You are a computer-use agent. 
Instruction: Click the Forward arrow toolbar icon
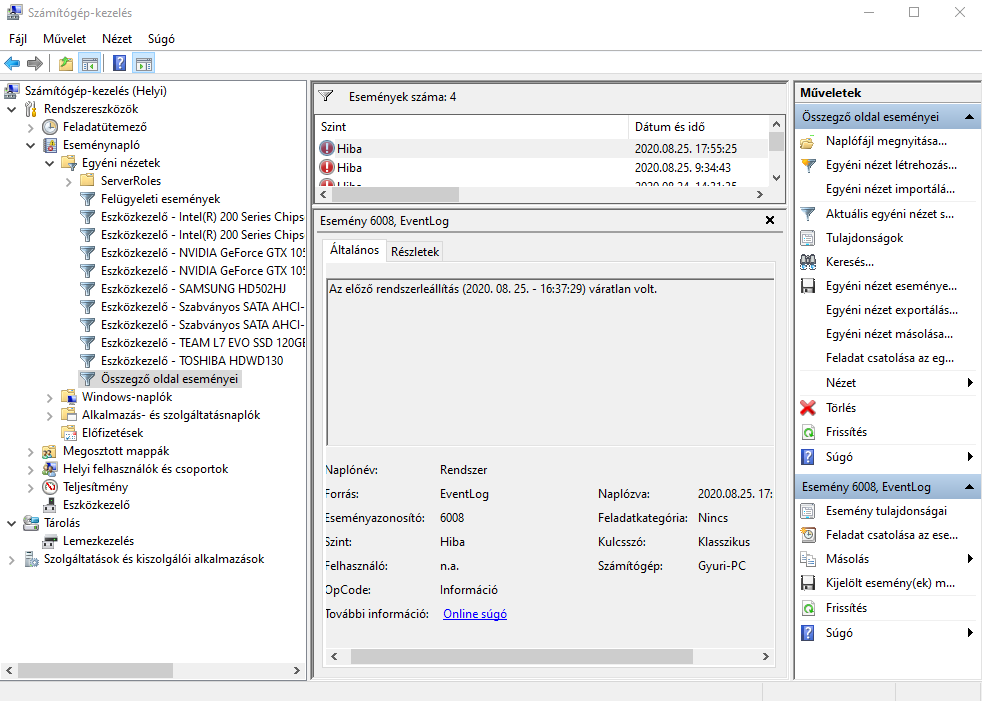pyautogui.click(x=35, y=63)
